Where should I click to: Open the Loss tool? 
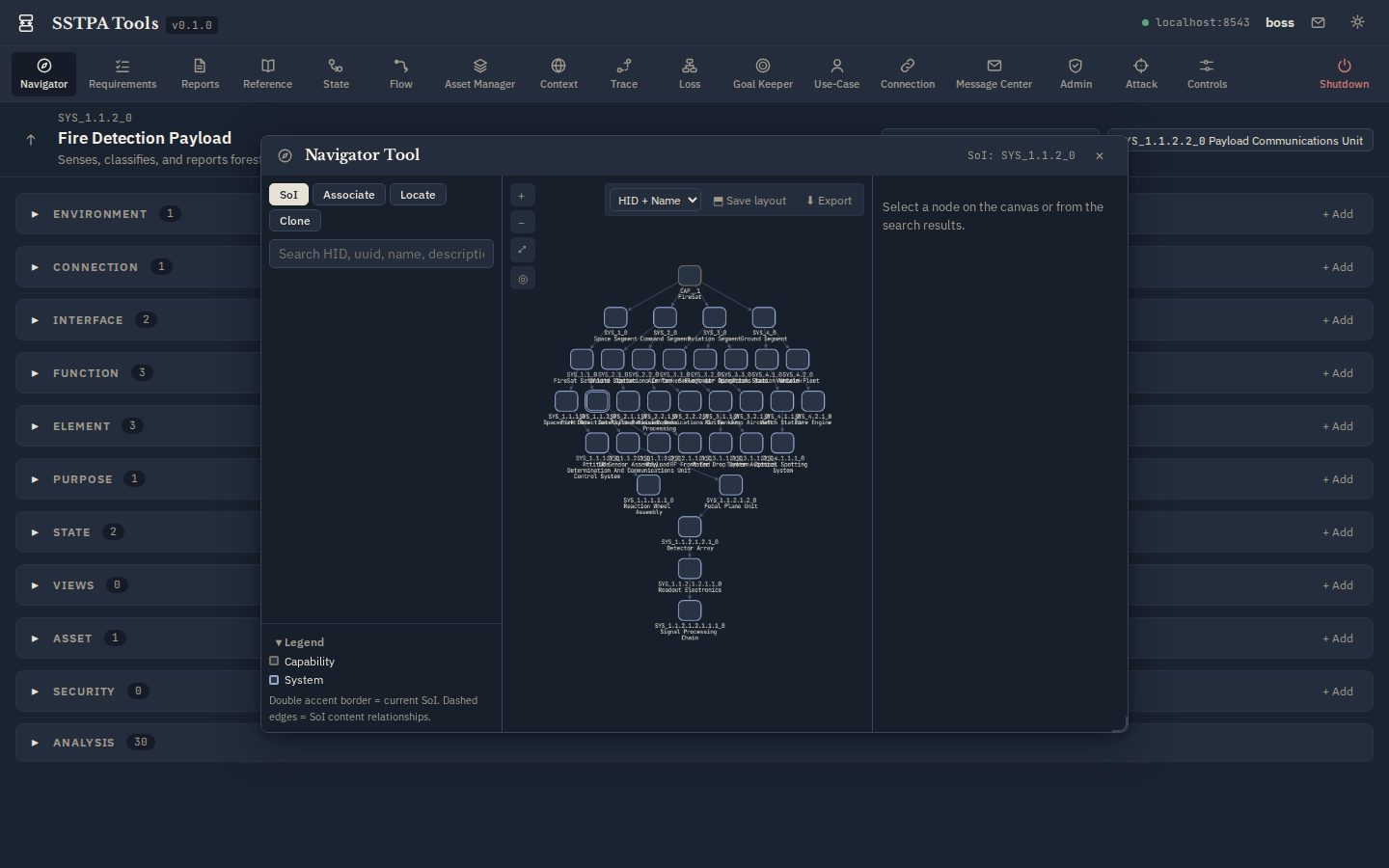click(x=690, y=74)
